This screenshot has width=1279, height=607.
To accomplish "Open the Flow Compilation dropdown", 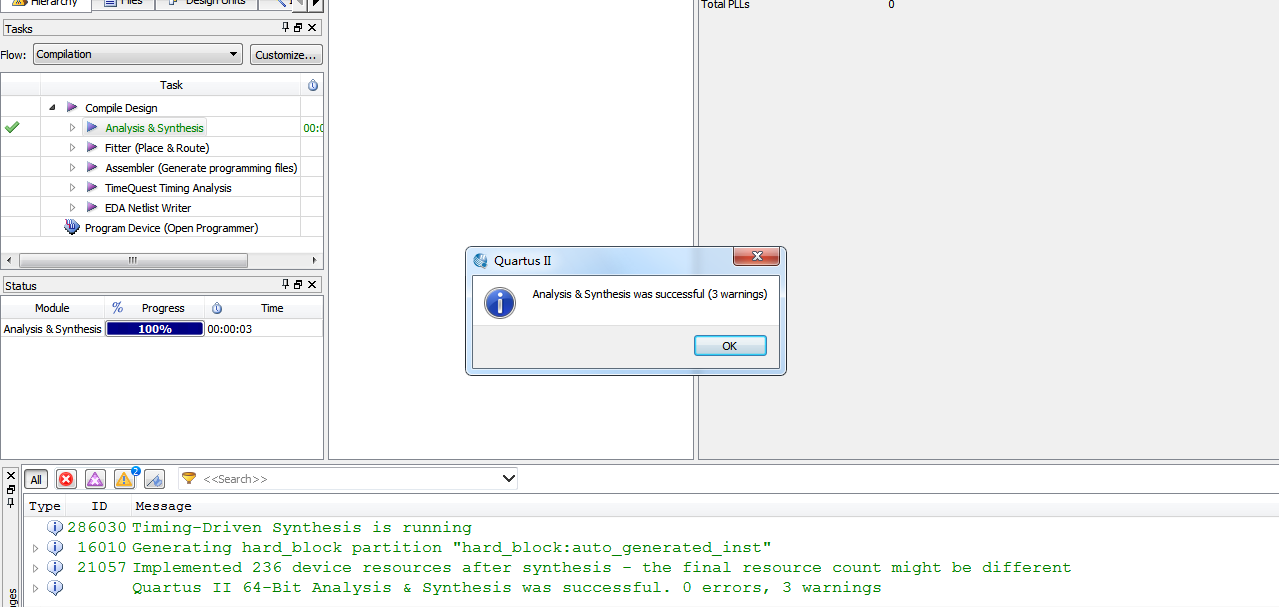I will click(138, 54).
